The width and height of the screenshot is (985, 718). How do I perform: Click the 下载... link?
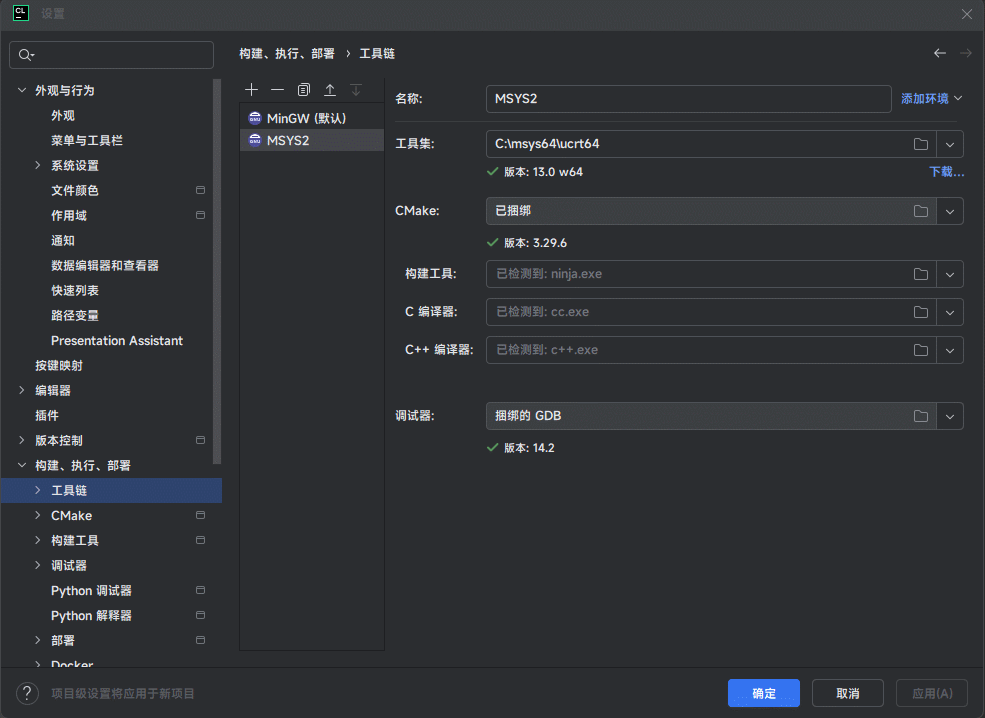pyautogui.click(x=946, y=172)
